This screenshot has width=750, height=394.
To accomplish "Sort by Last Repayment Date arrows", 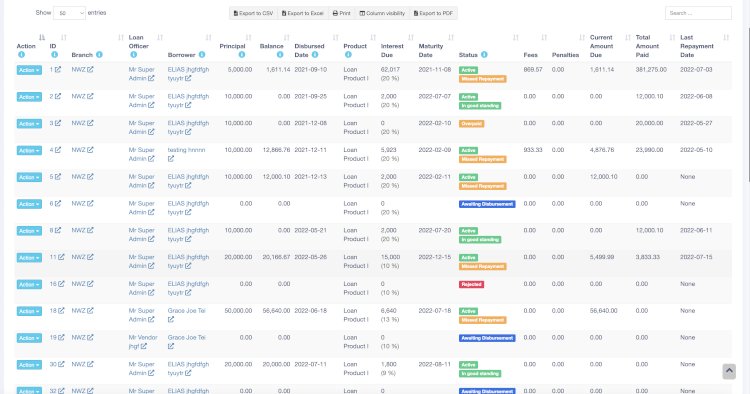I will coord(726,37).
